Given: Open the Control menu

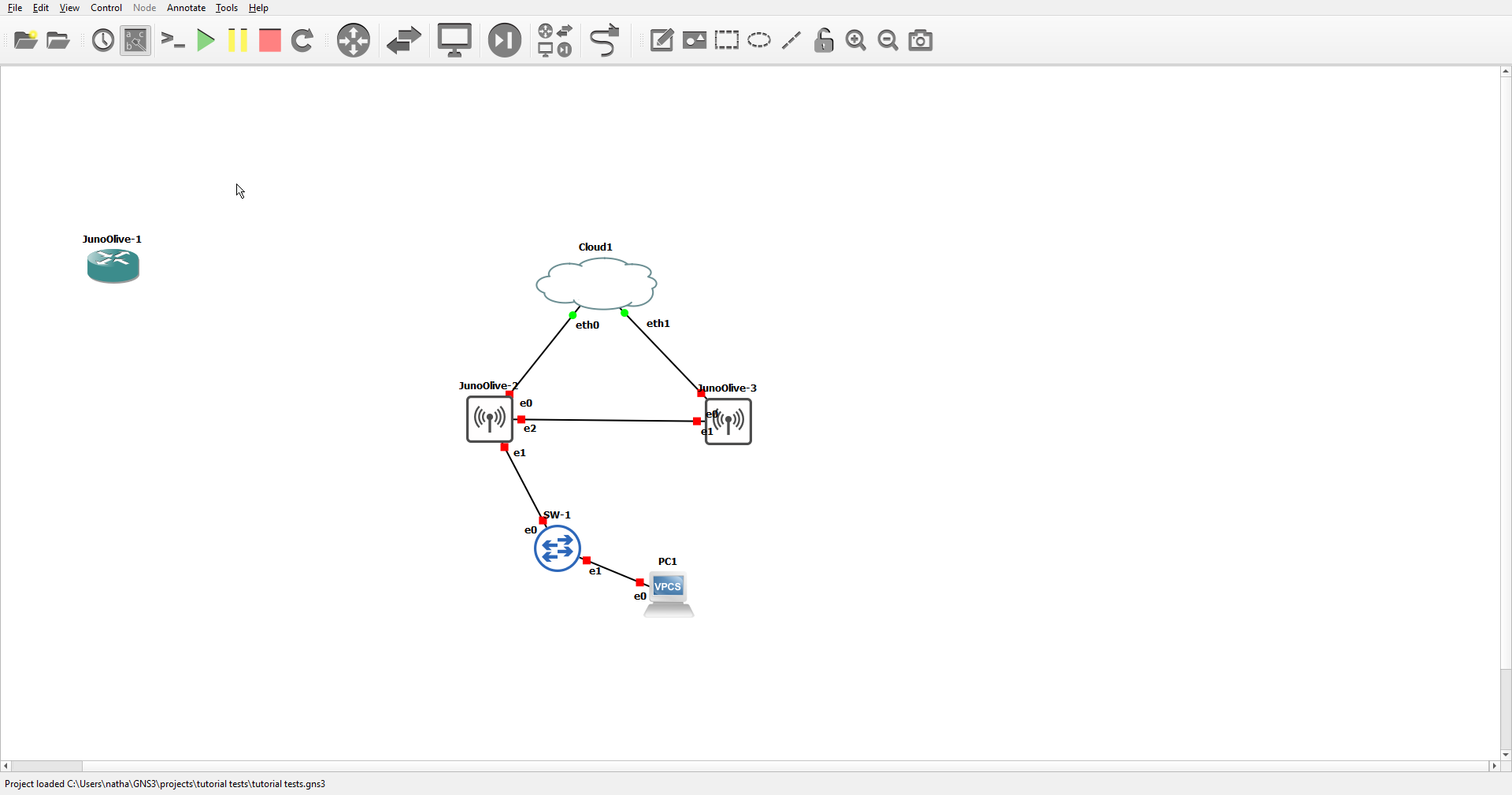Looking at the screenshot, I should [106, 8].
